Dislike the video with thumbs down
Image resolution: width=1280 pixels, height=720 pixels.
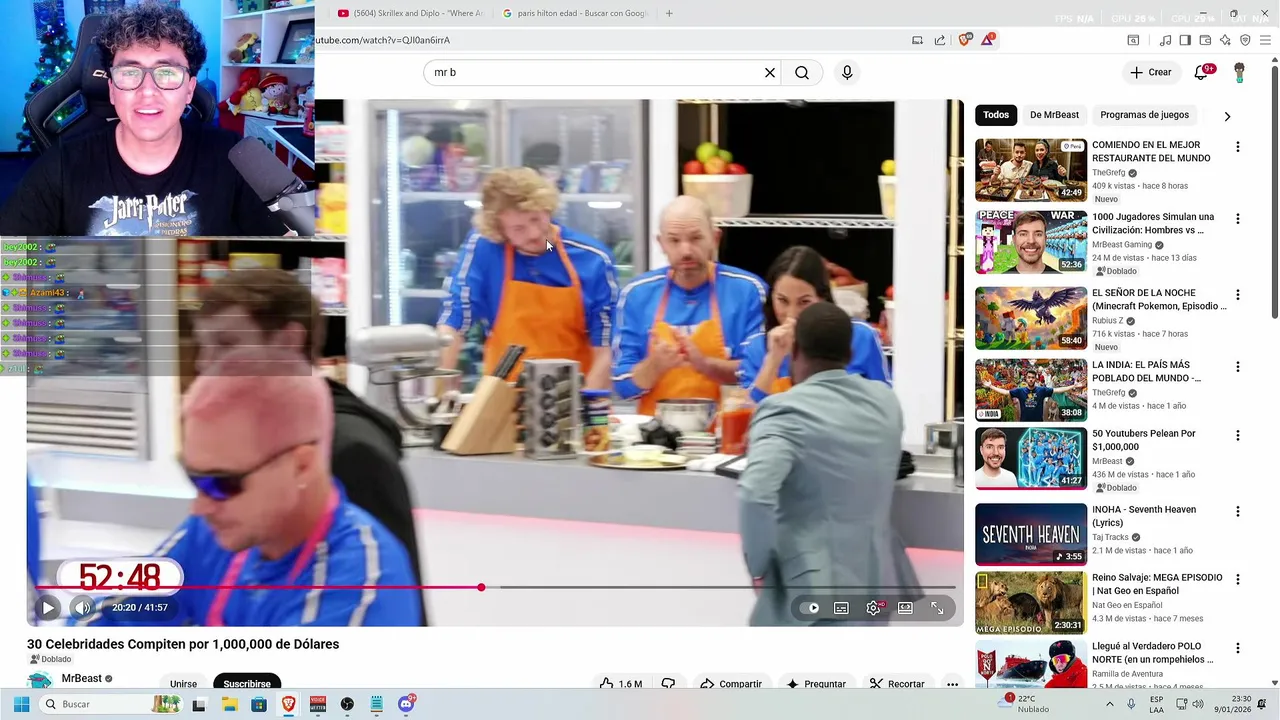point(668,684)
